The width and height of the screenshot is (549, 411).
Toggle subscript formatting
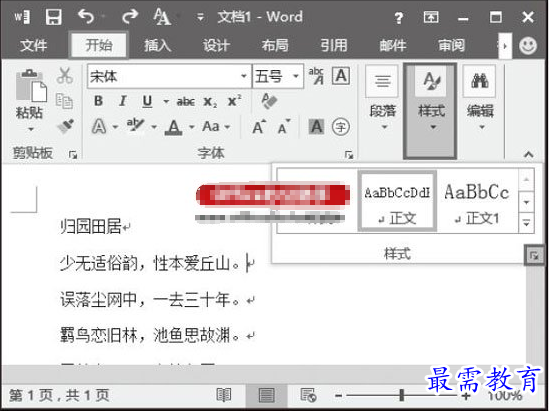(210, 102)
